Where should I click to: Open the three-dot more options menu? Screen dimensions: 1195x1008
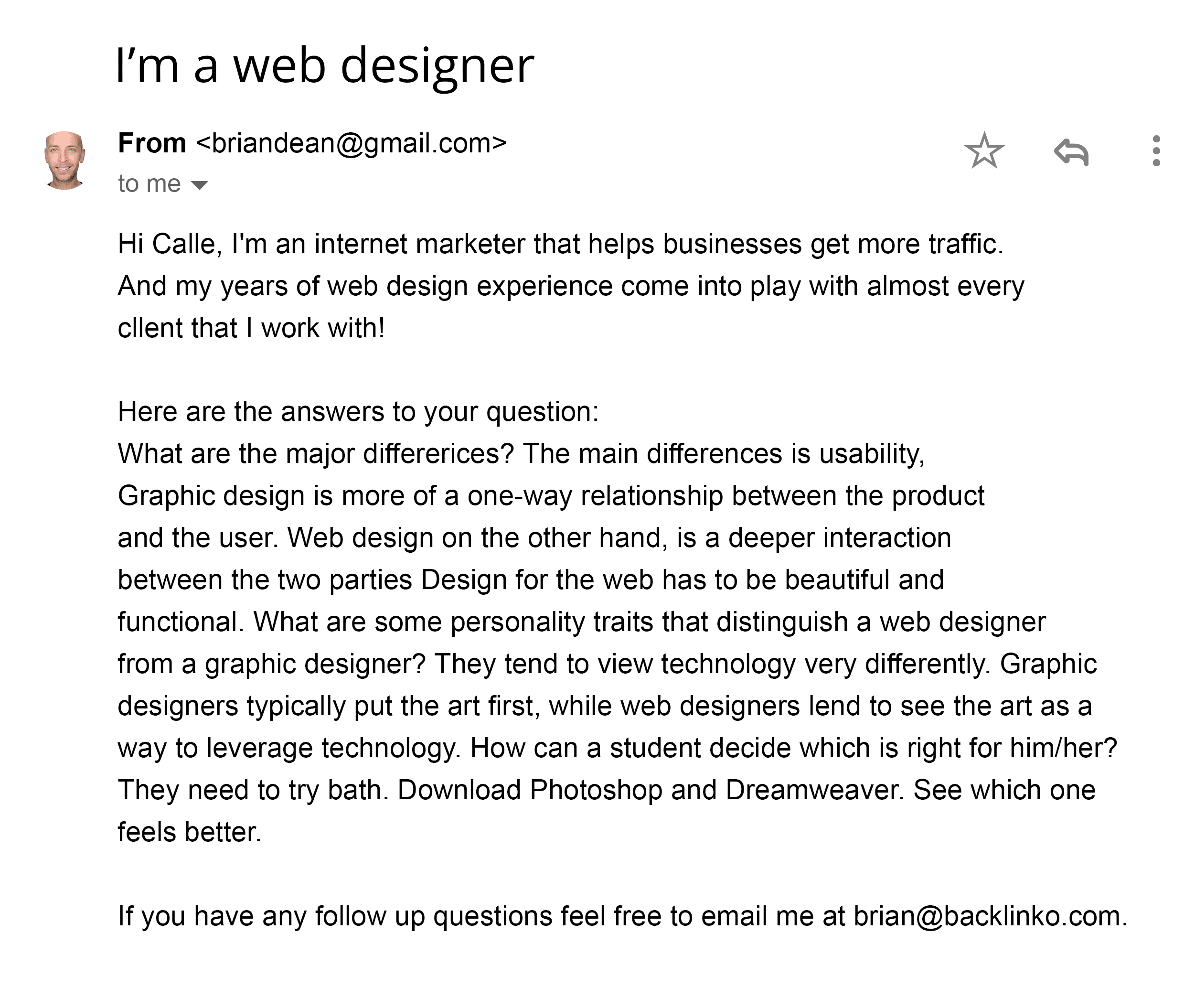1156,151
